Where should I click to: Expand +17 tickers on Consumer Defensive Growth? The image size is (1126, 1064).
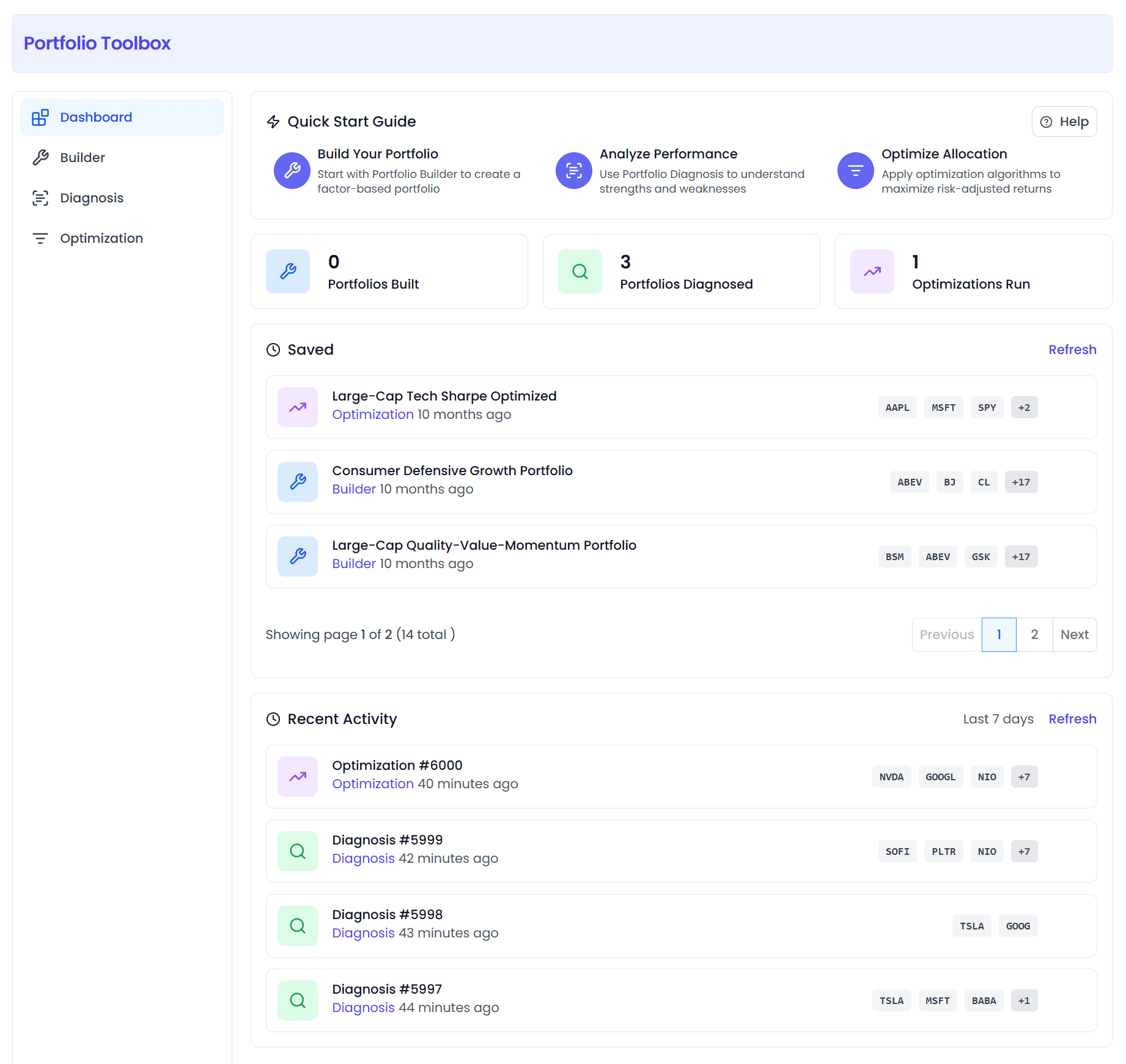(1021, 482)
